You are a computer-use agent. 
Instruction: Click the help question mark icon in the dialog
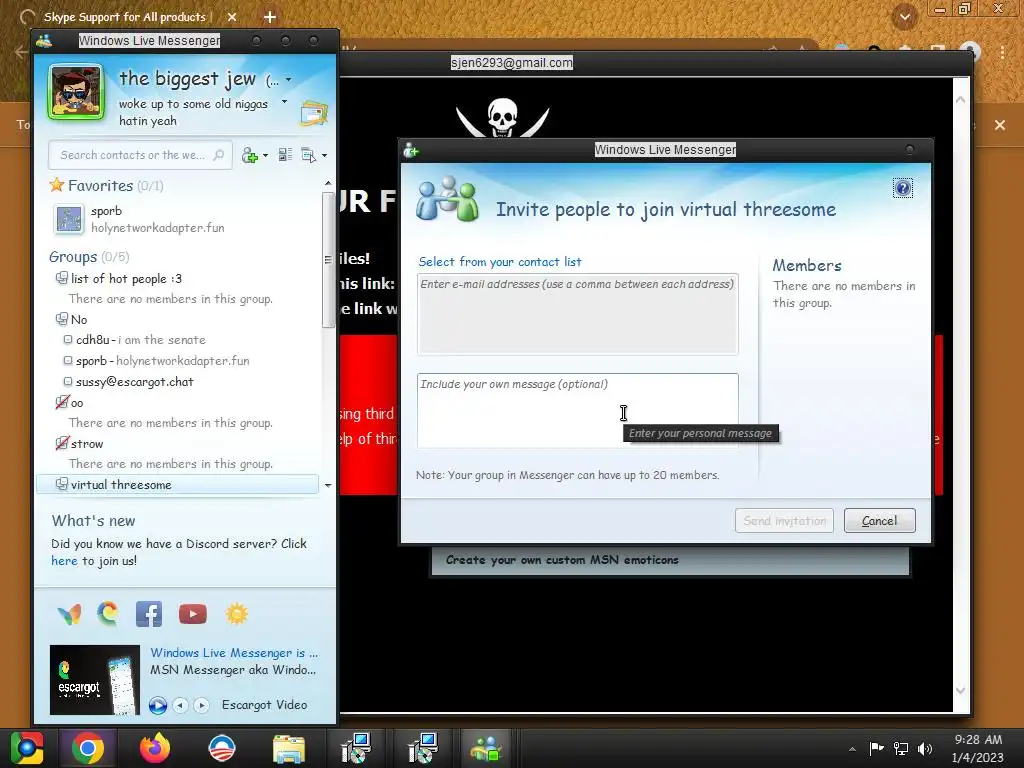coord(903,189)
